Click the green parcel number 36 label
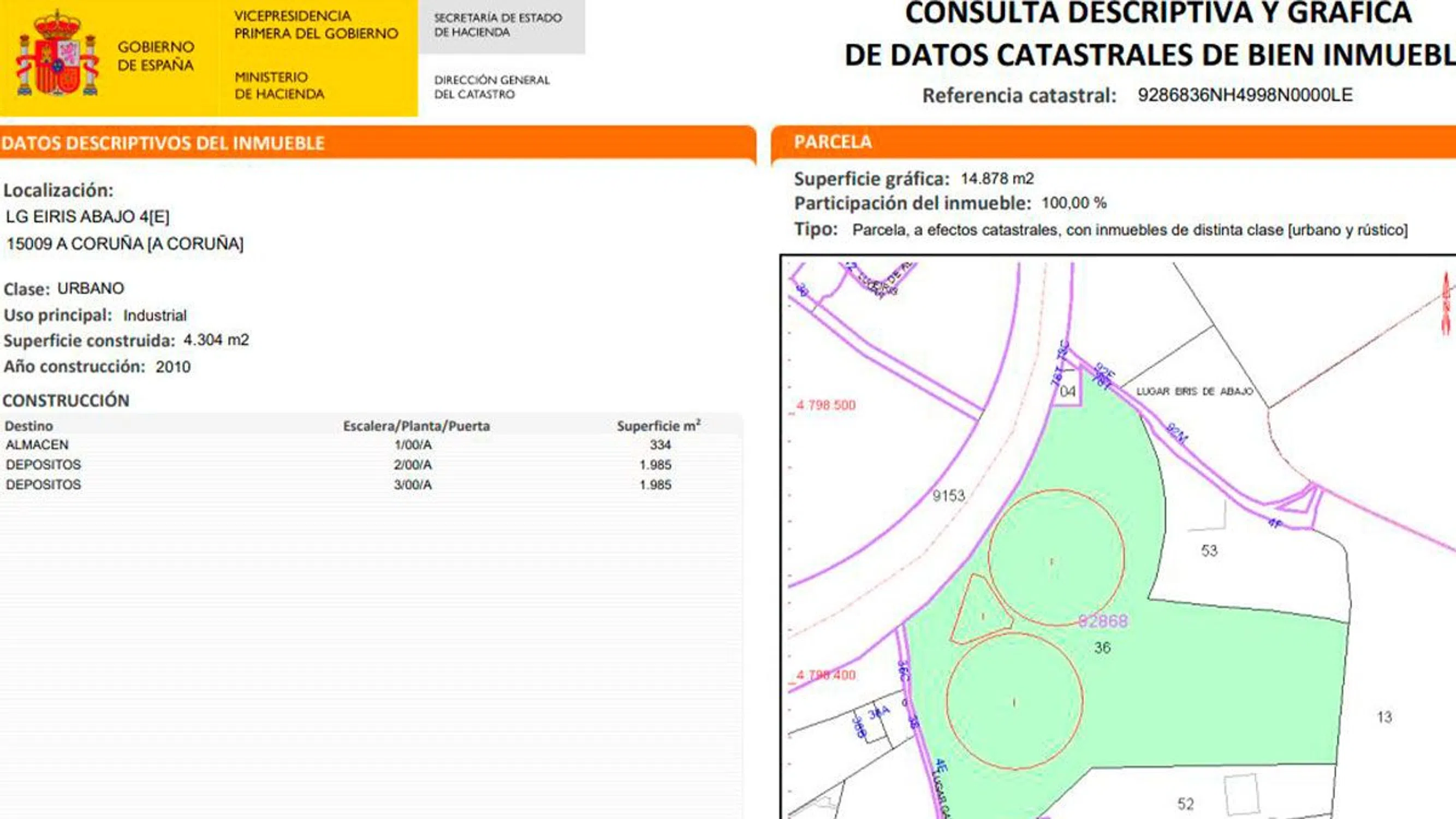 click(1102, 647)
